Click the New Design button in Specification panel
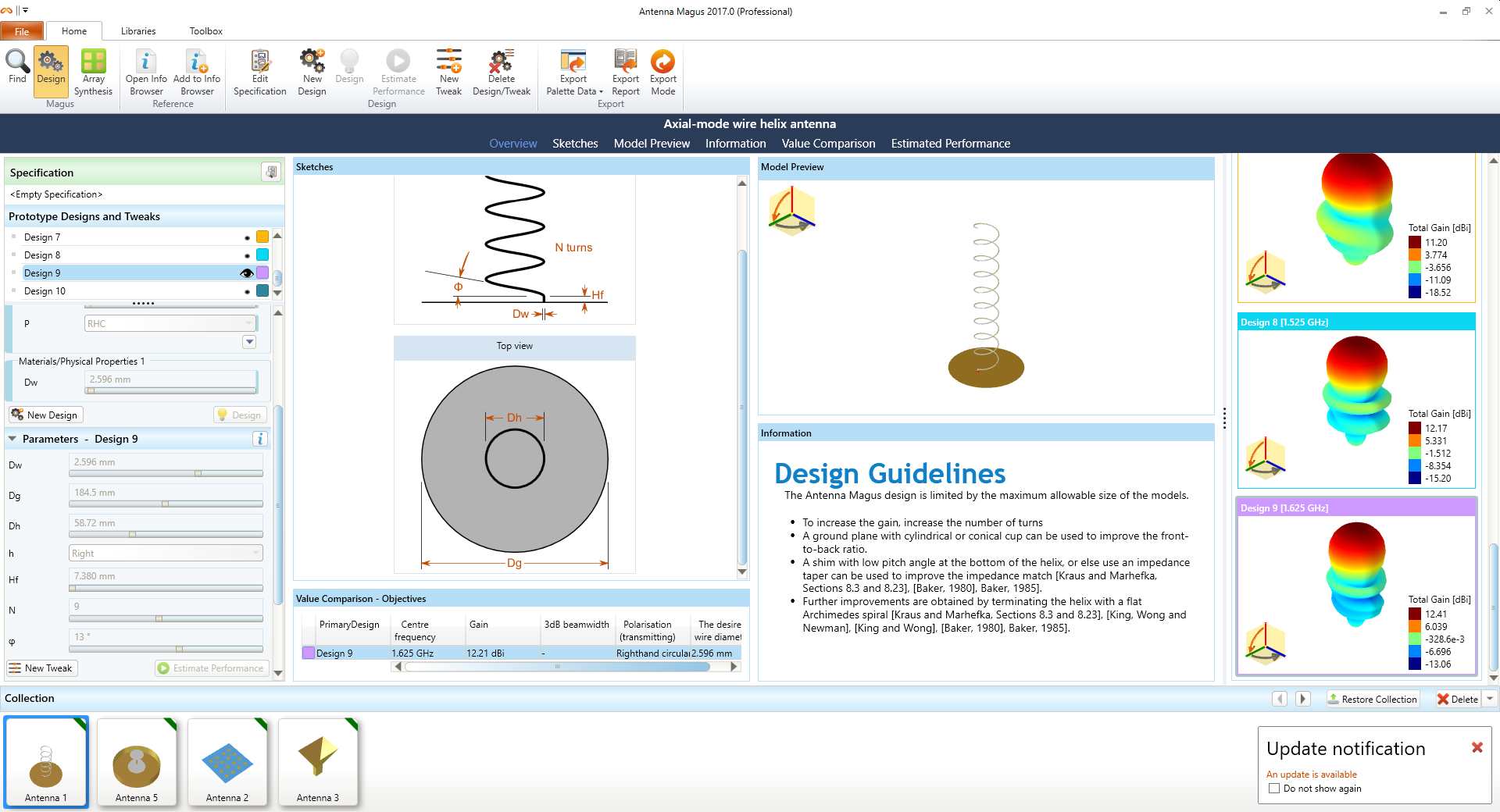1500x812 pixels. pyautogui.click(x=45, y=415)
